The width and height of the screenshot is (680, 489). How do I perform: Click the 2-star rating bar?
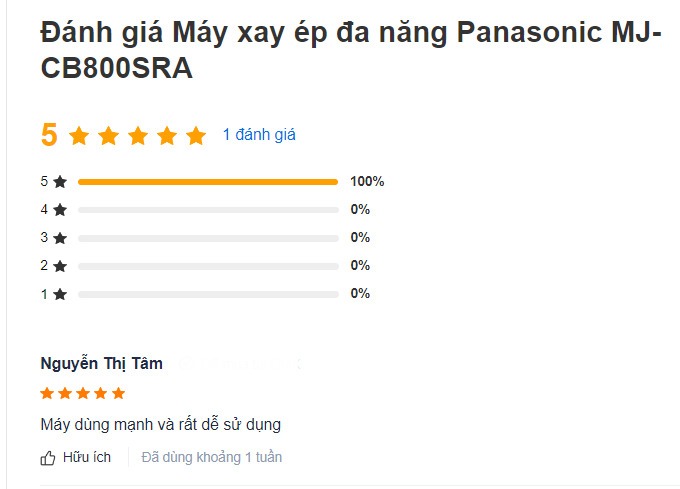click(208, 266)
